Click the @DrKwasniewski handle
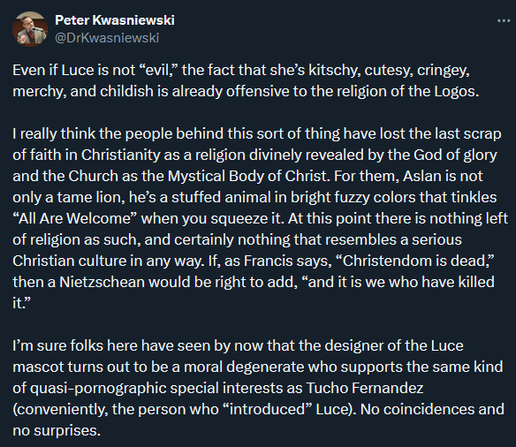516x447 pixels. [107, 38]
